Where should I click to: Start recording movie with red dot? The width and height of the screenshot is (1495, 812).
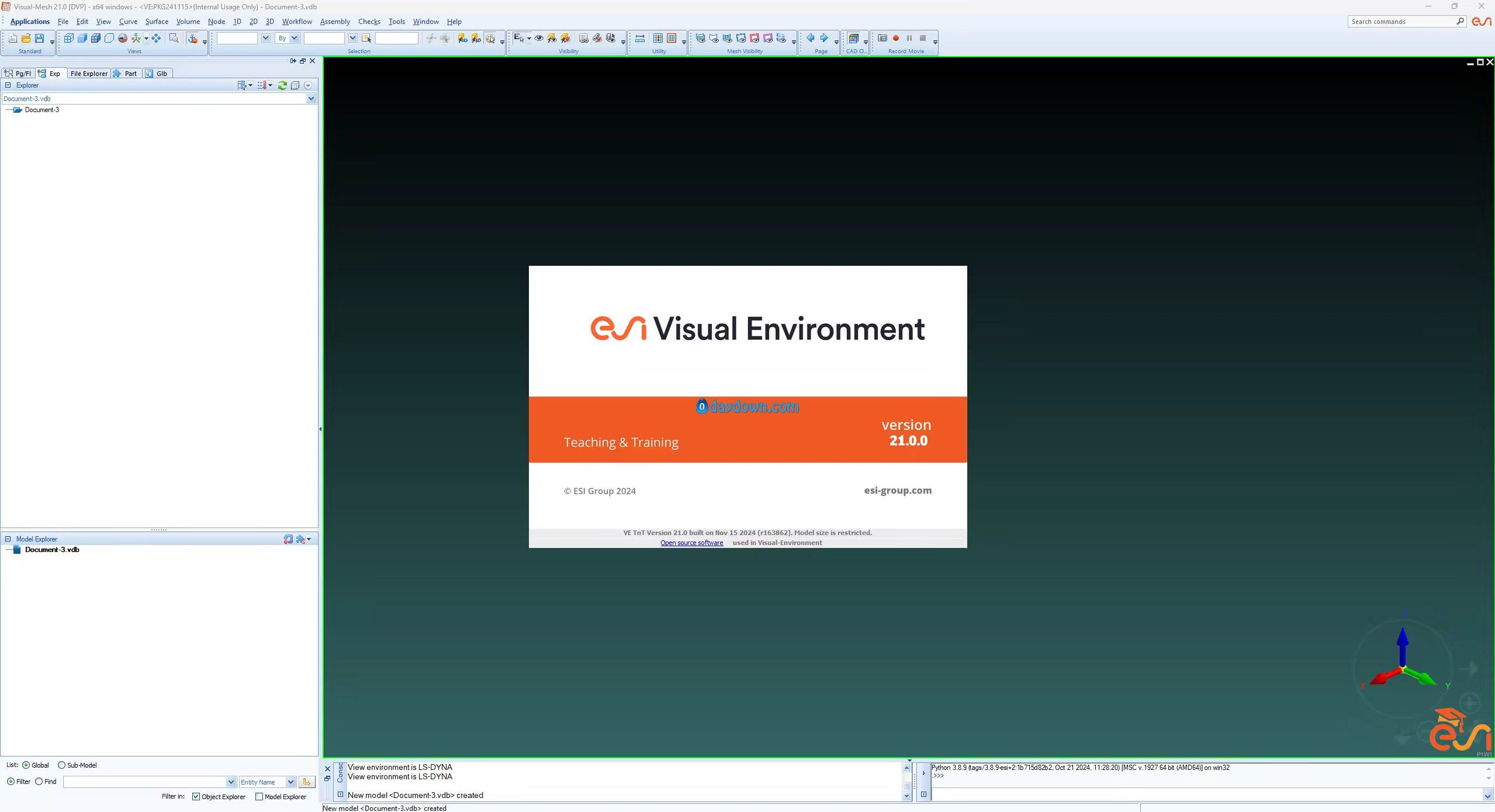[x=895, y=39]
